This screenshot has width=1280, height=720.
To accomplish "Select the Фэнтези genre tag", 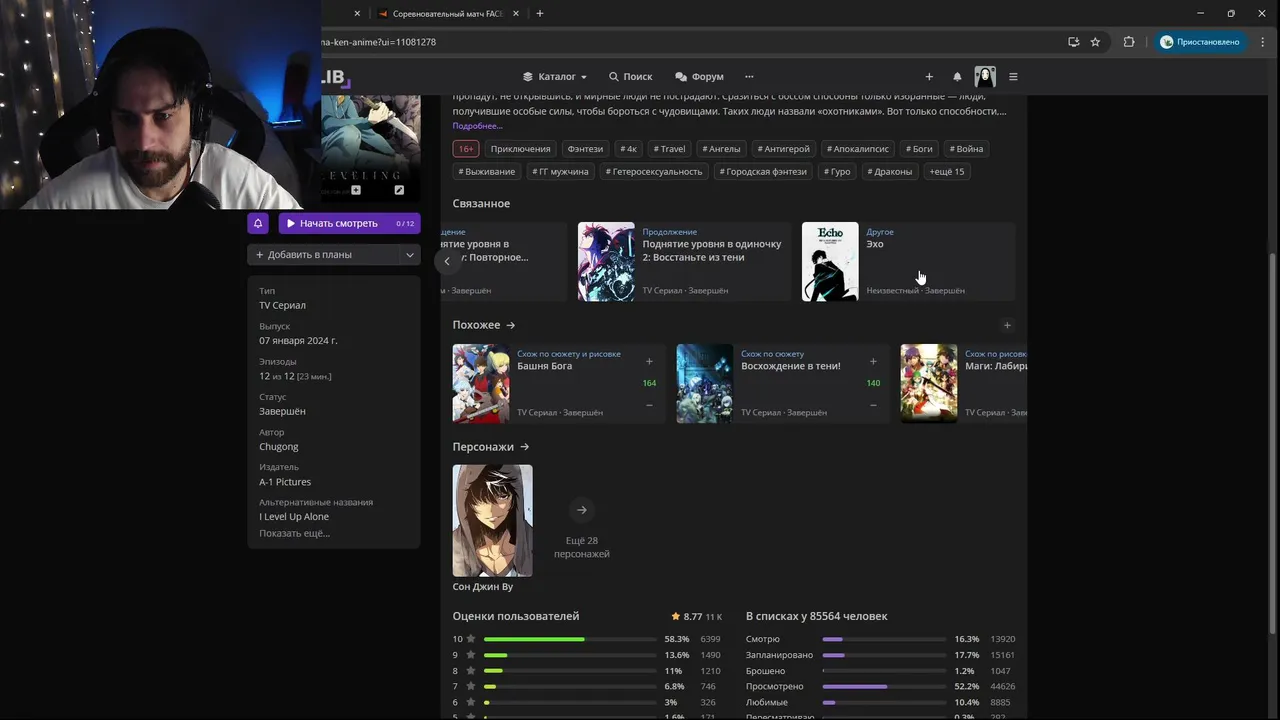I will pos(585,149).
